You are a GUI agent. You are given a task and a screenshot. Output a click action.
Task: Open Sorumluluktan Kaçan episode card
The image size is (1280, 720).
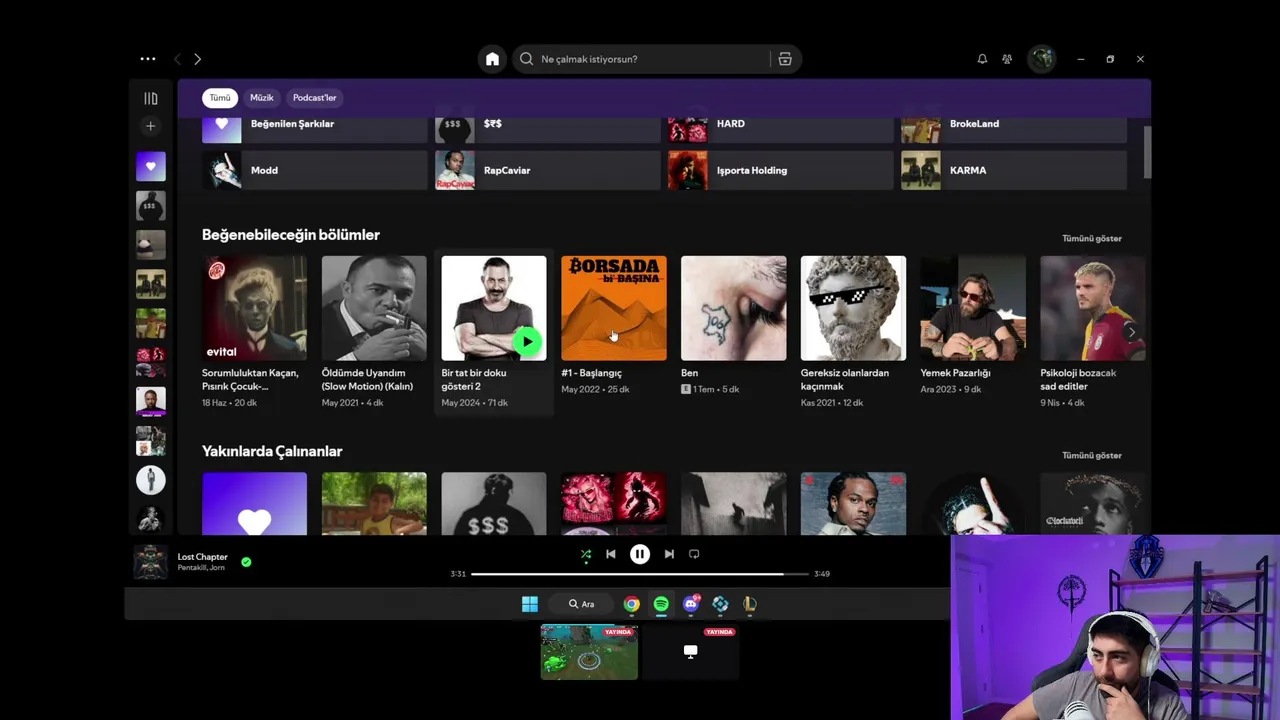(x=254, y=332)
